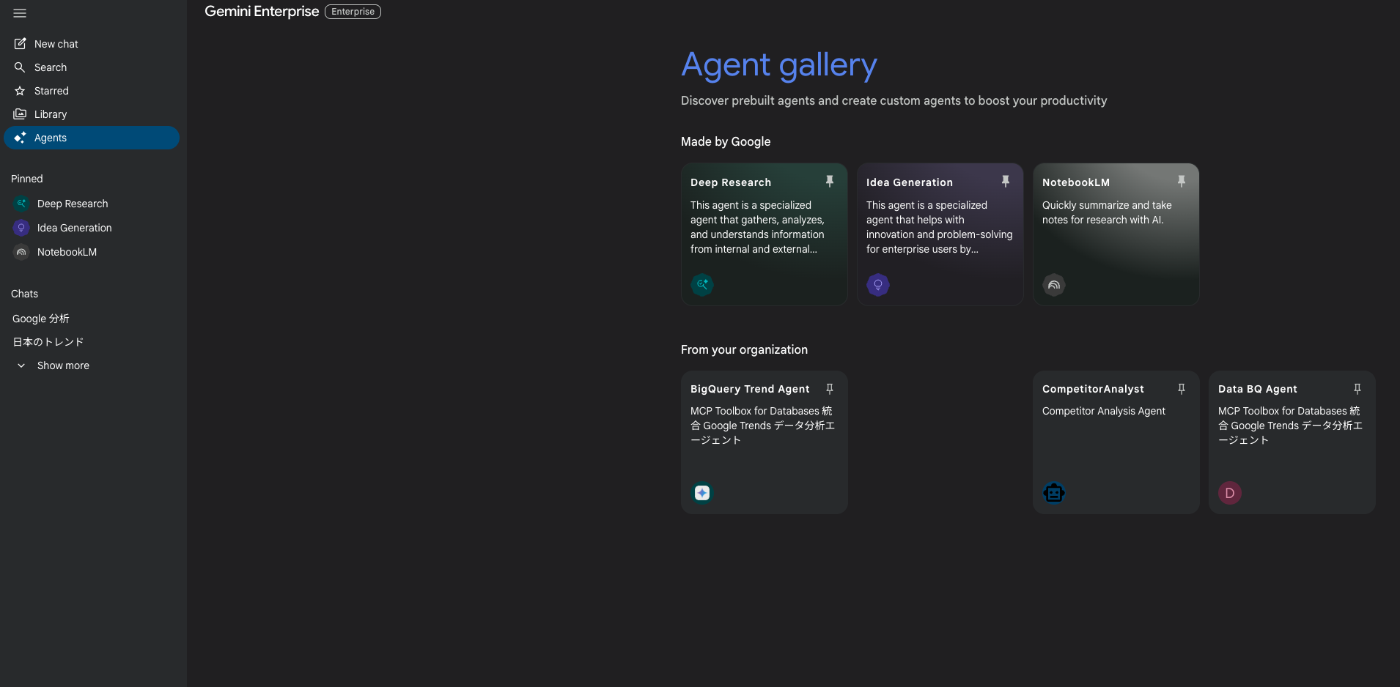
Task: Click pinned Deep Research avatar icon in sidebar
Action: pos(21,203)
